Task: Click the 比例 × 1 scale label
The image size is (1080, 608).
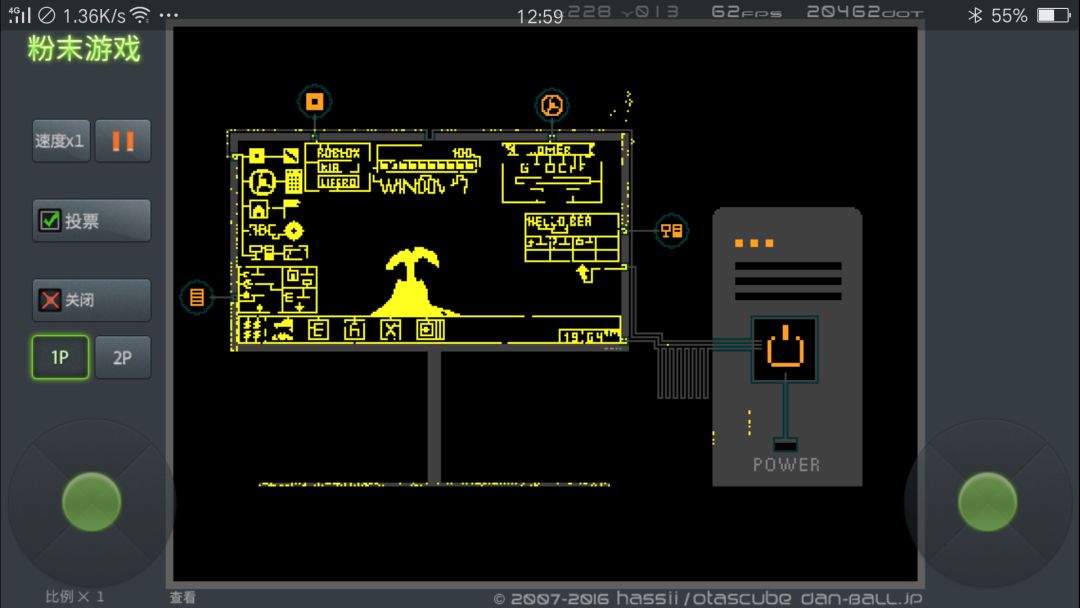Action: tap(75, 596)
